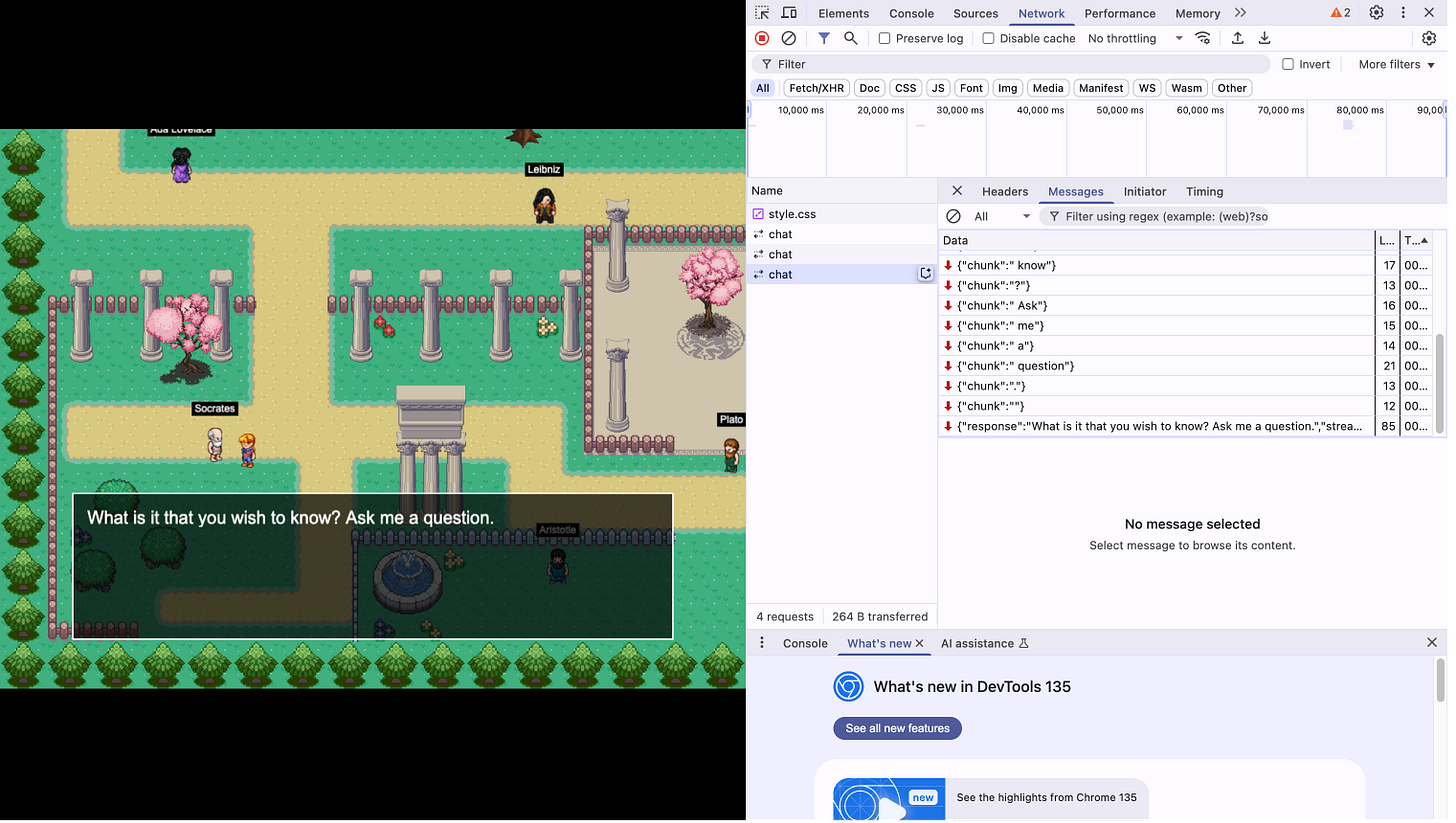The width and height of the screenshot is (1456, 823).
Task: Click the reveal icon on selected chat row
Action: pyautogui.click(x=926, y=274)
